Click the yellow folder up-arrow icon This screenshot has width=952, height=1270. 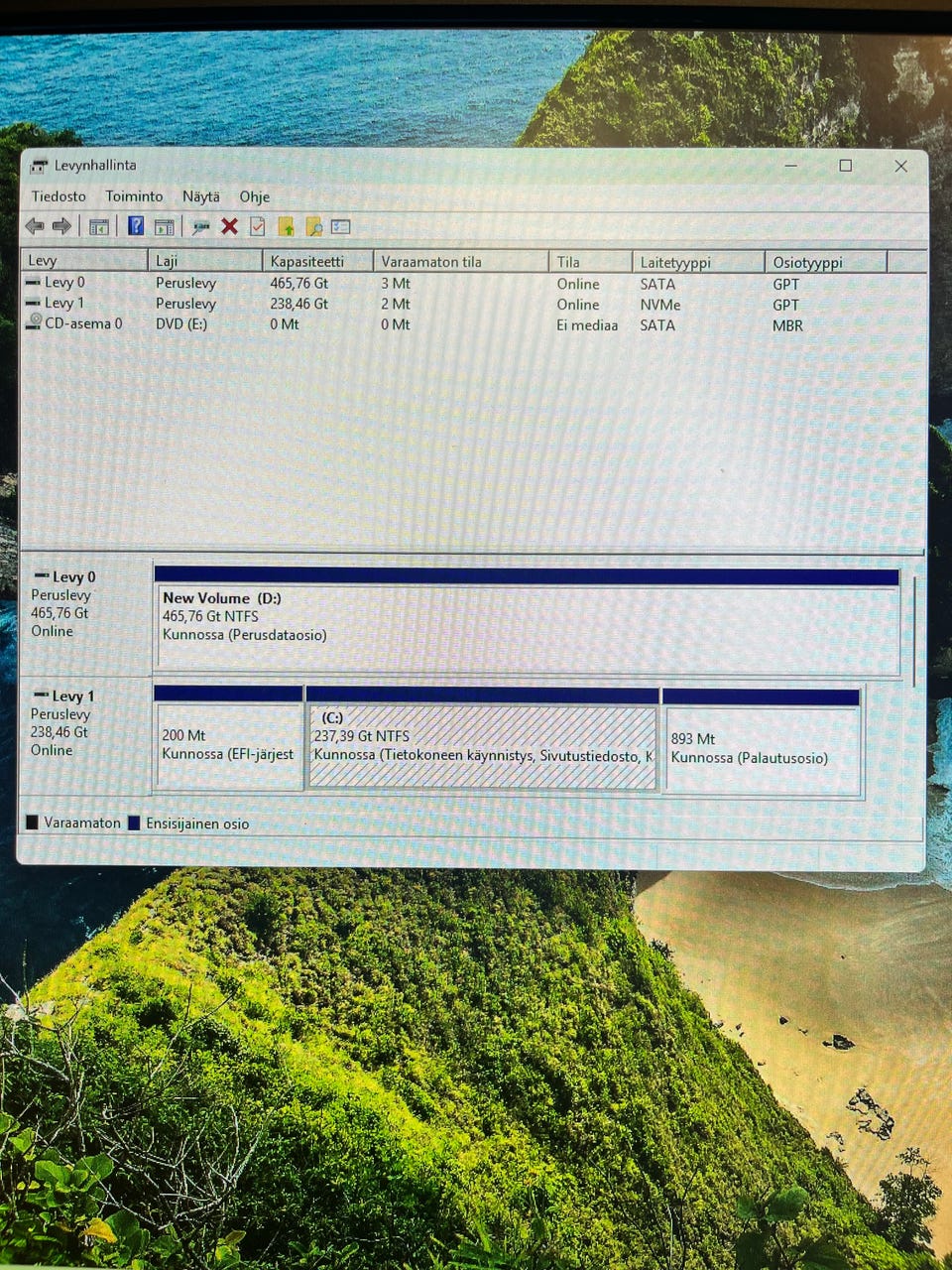pos(286,227)
